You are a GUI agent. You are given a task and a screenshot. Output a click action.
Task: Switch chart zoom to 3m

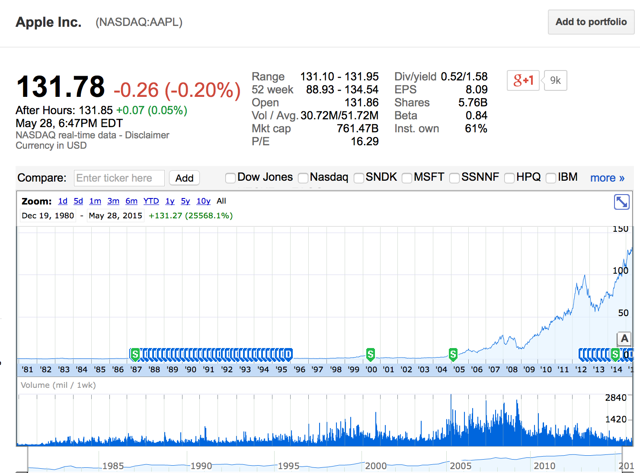point(113,201)
